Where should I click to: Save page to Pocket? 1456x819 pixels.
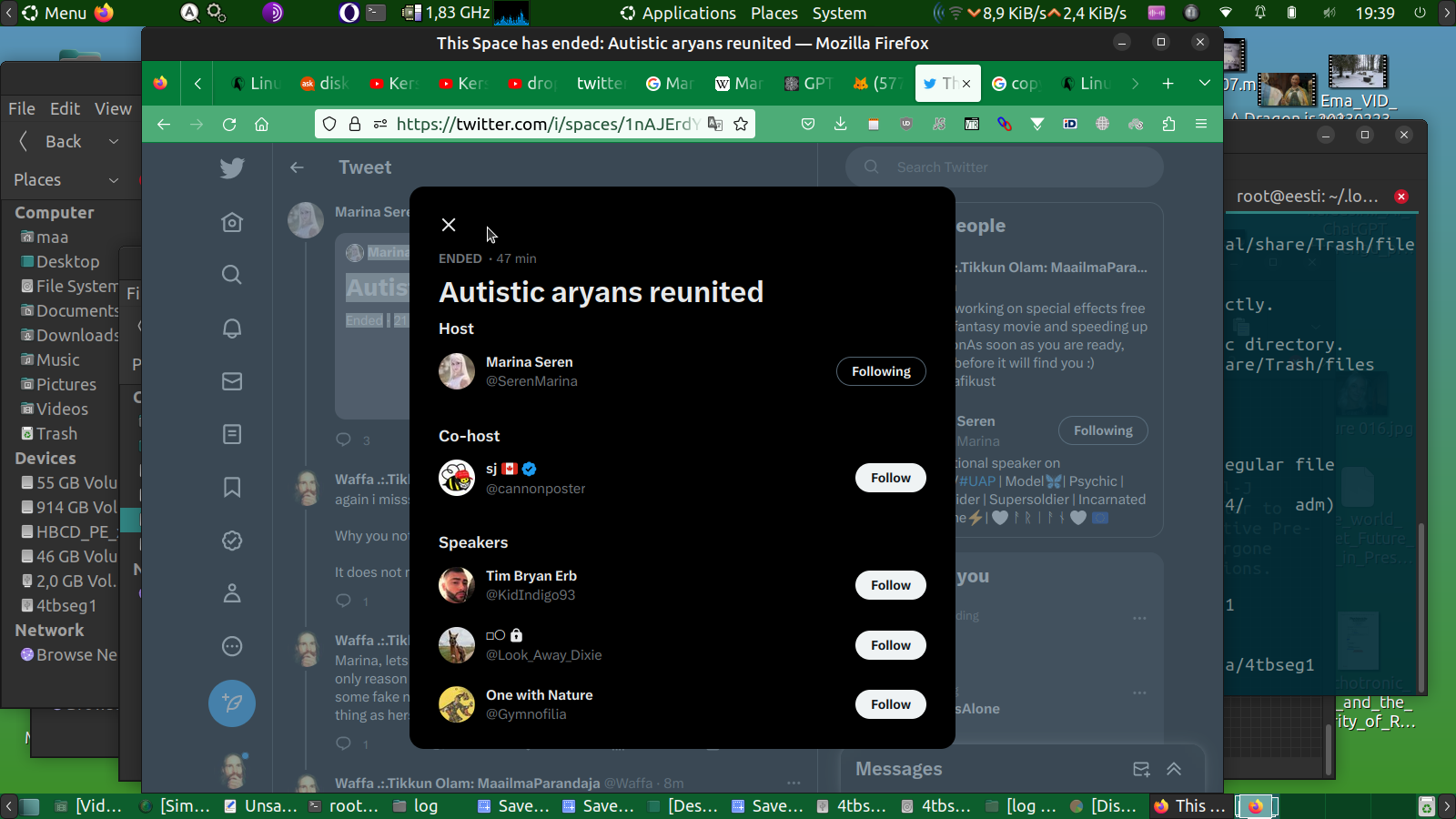(x=808, y=125)
